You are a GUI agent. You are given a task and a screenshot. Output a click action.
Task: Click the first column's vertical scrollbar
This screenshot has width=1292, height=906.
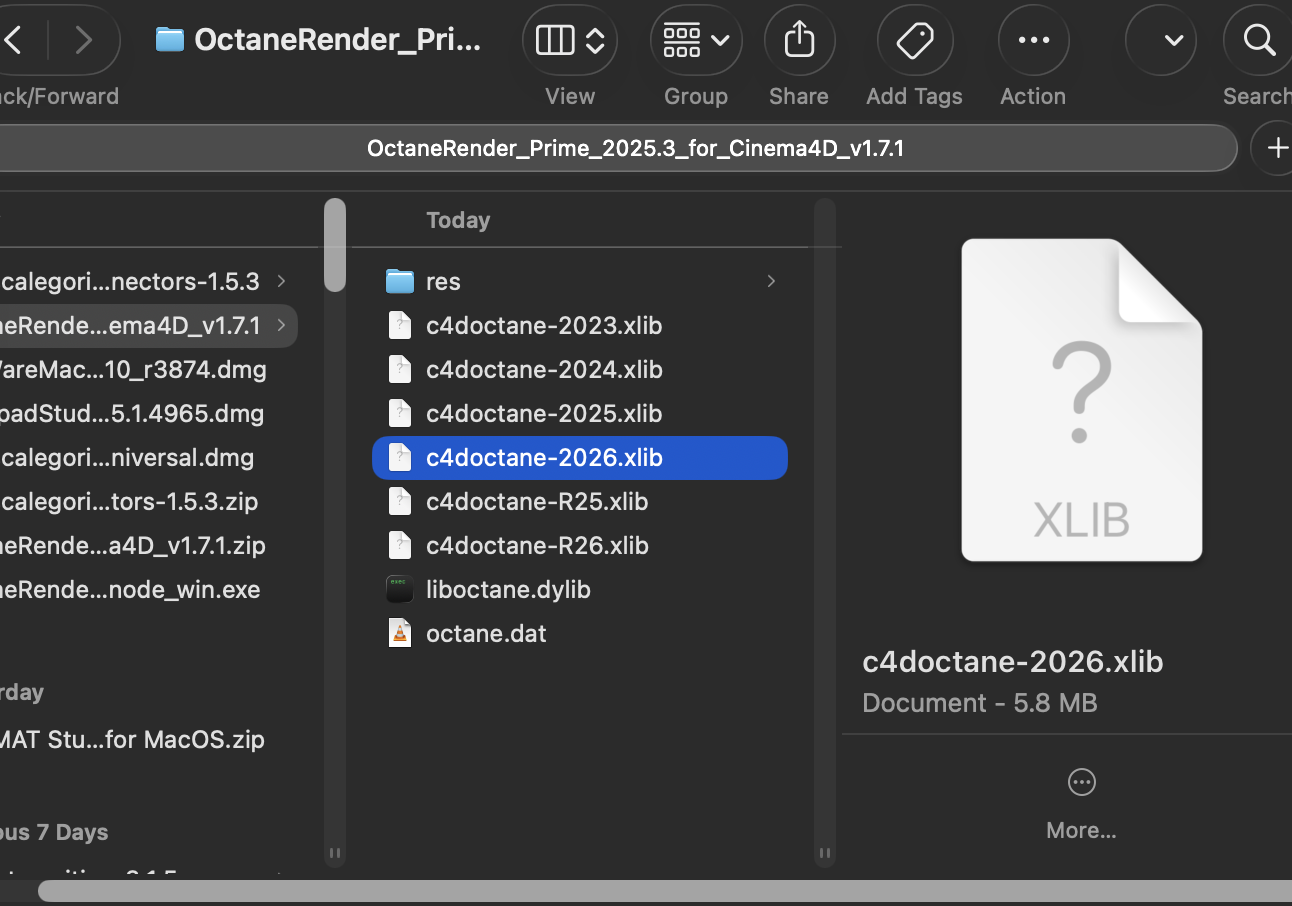coord(335,245)
